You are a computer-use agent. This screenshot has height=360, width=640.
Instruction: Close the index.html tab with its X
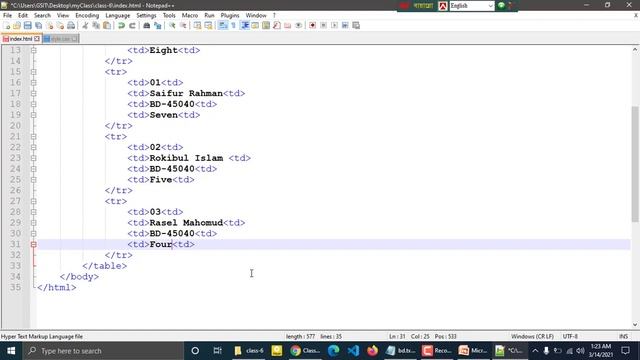37,39
